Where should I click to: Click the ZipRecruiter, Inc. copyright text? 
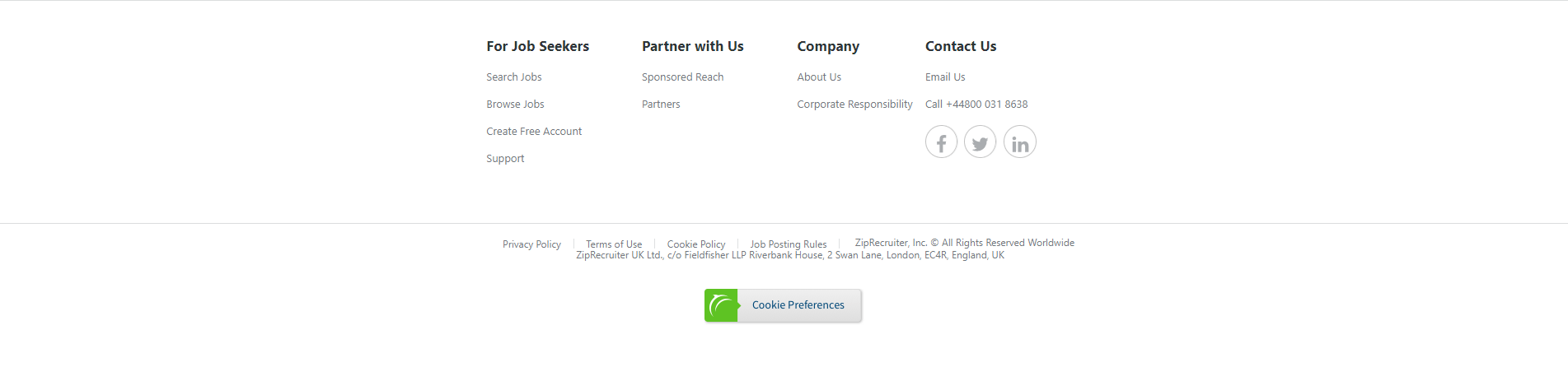[x=964, y=243]
